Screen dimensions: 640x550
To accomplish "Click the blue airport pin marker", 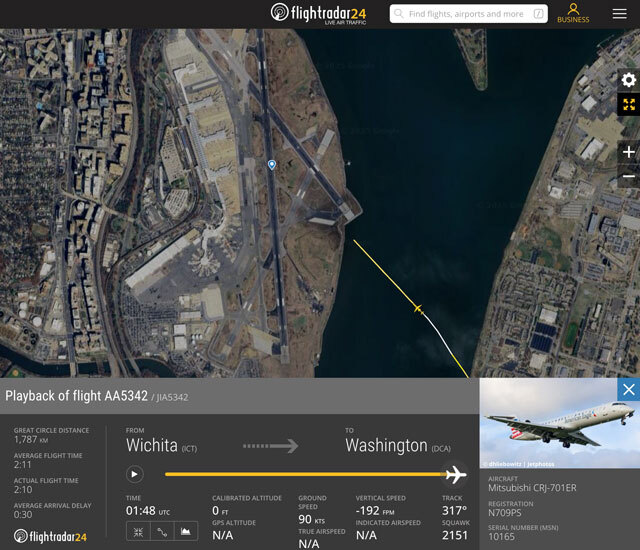I will (x=271, y=164).
